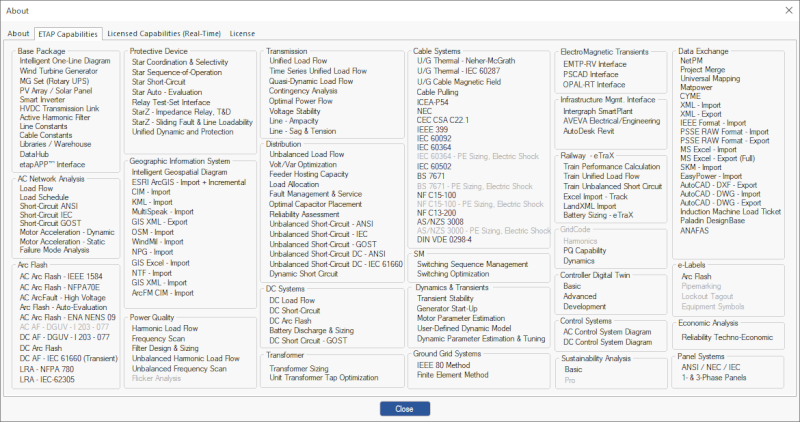Click 'Relay Test-Set Interface' text
Viewport: 800px width, 422px height.
[171, 103]
